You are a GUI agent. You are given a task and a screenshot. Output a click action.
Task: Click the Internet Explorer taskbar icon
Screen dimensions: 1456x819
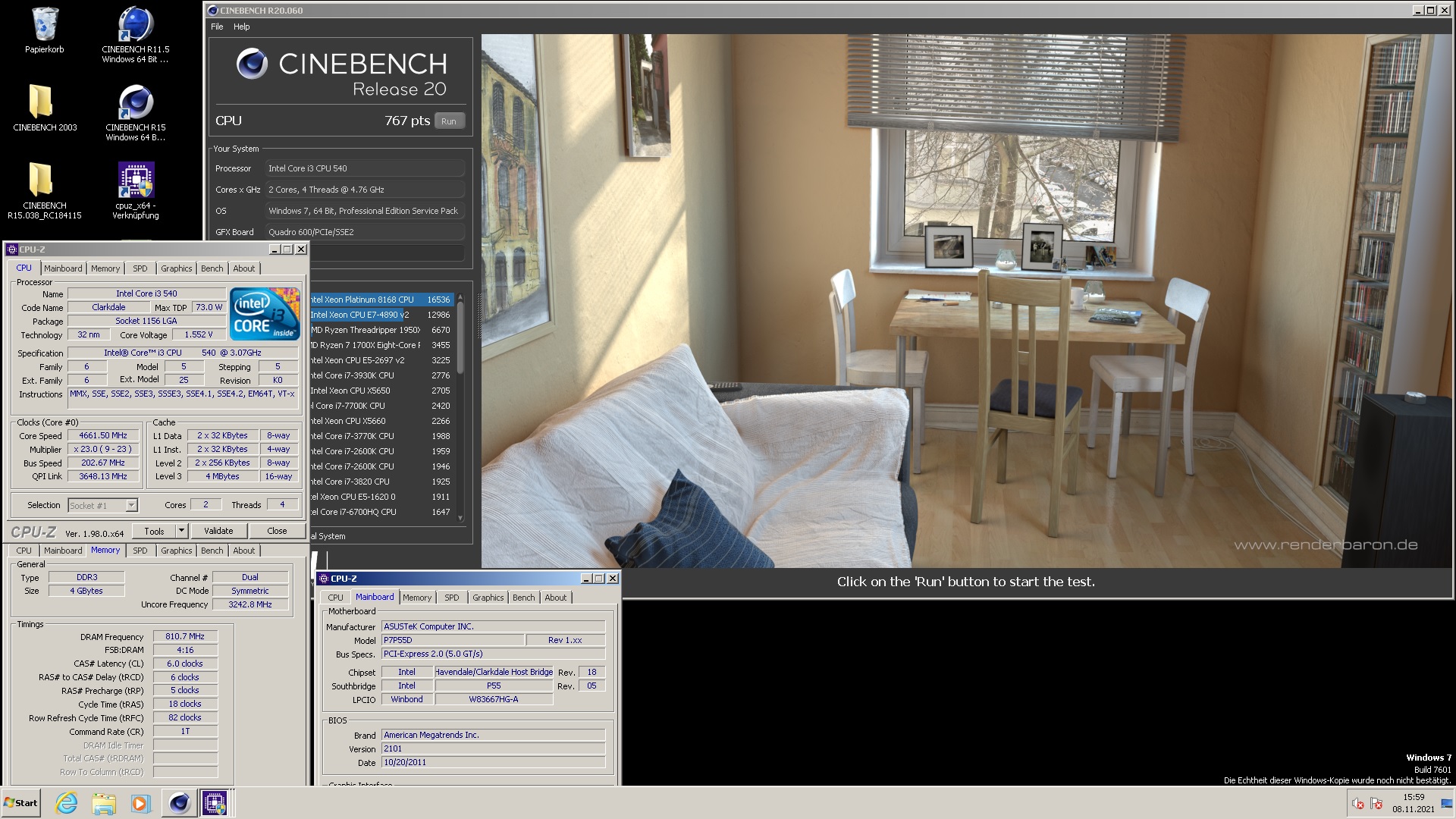click(67, 803)
